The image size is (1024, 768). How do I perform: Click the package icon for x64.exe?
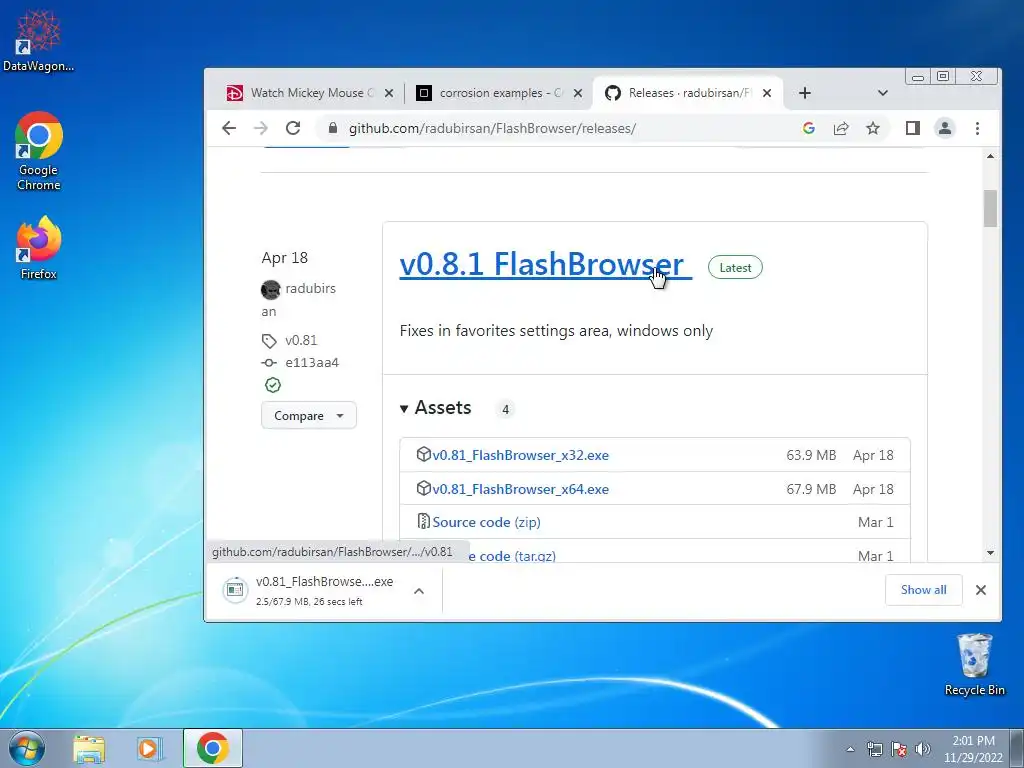coord(424,488)
